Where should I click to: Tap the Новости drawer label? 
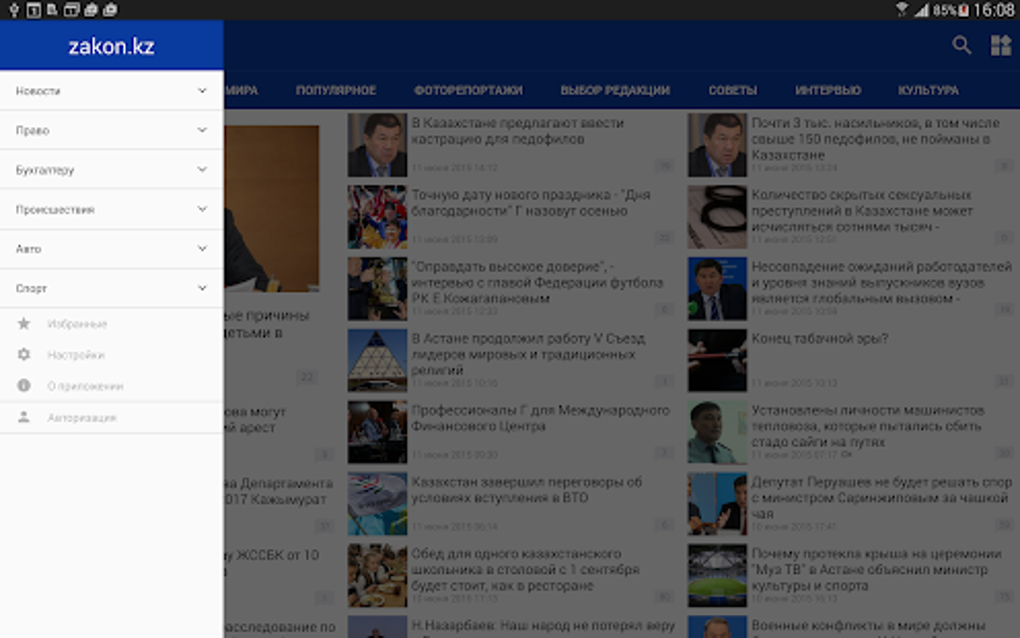click(x=38, y=91)
